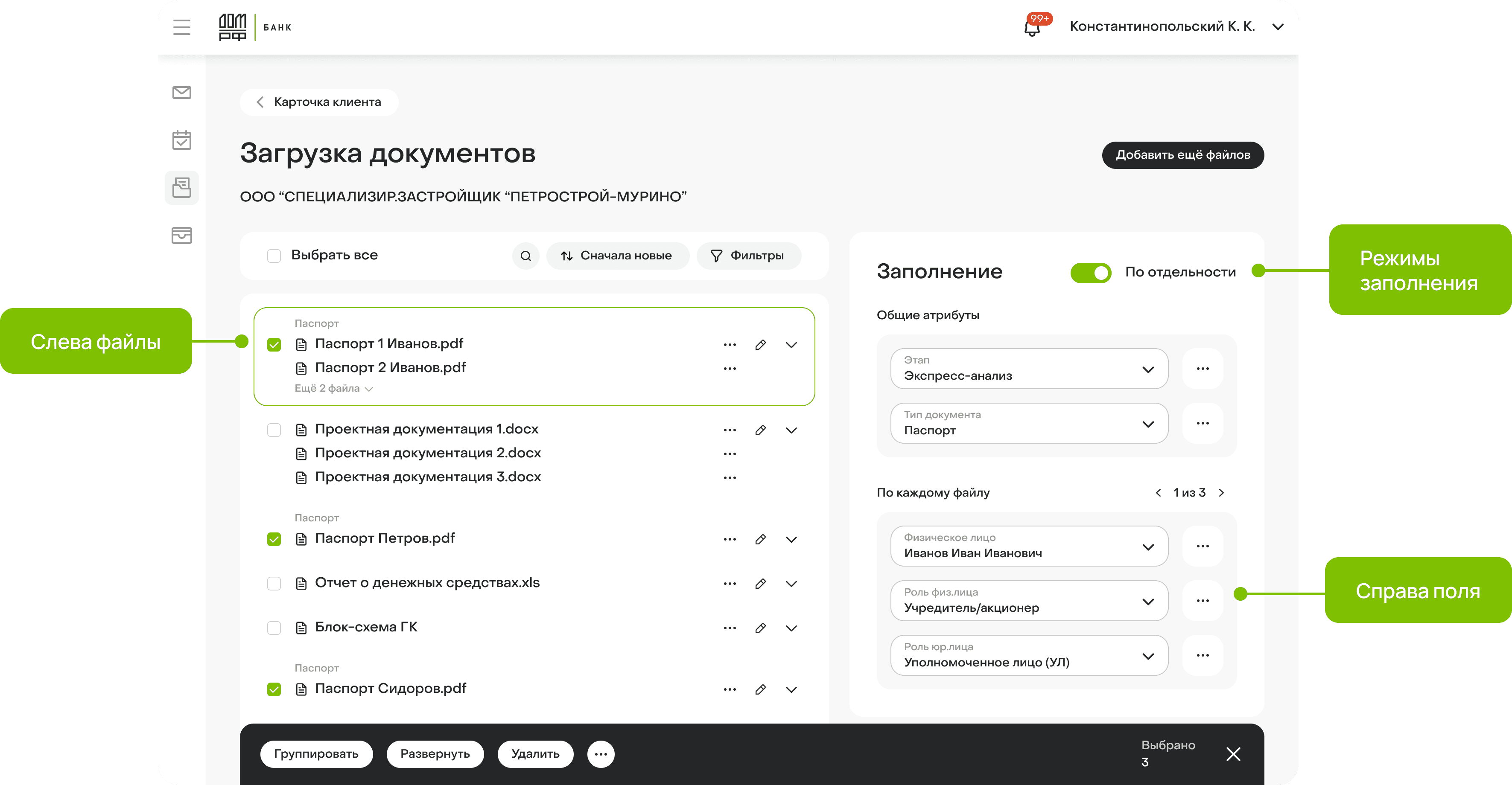This screenshot has height=785, width=1512.
Task: Open Сначала новые sort menu
Action: (617, 256)
